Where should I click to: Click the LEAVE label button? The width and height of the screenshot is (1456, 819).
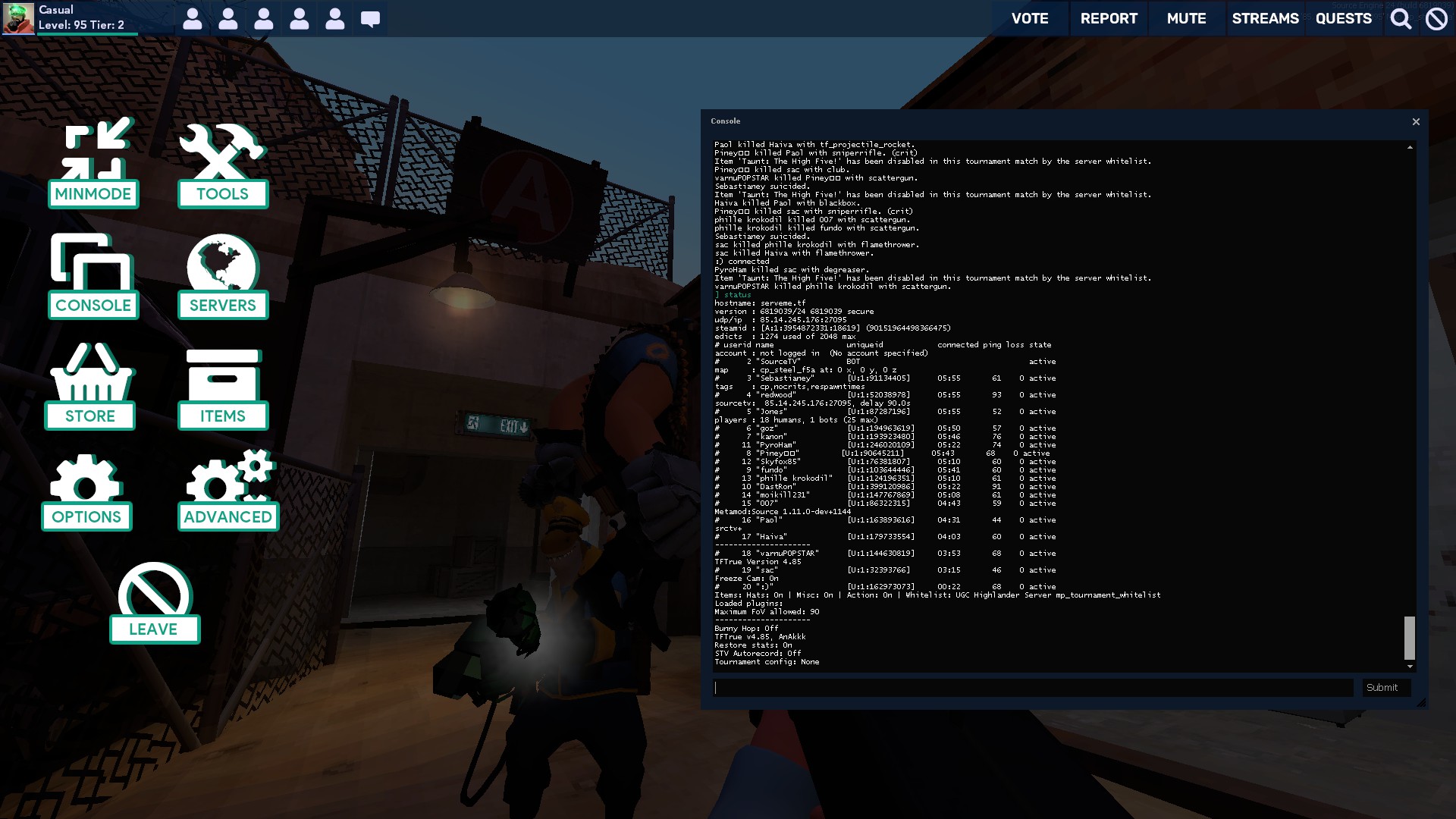click(x=155, y=629)
